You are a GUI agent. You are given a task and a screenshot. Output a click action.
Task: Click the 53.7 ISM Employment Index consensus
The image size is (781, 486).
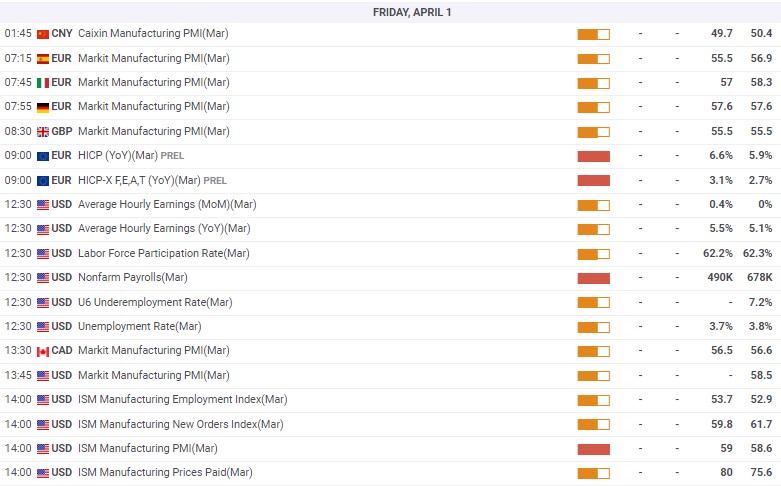[x=722, y=399]
